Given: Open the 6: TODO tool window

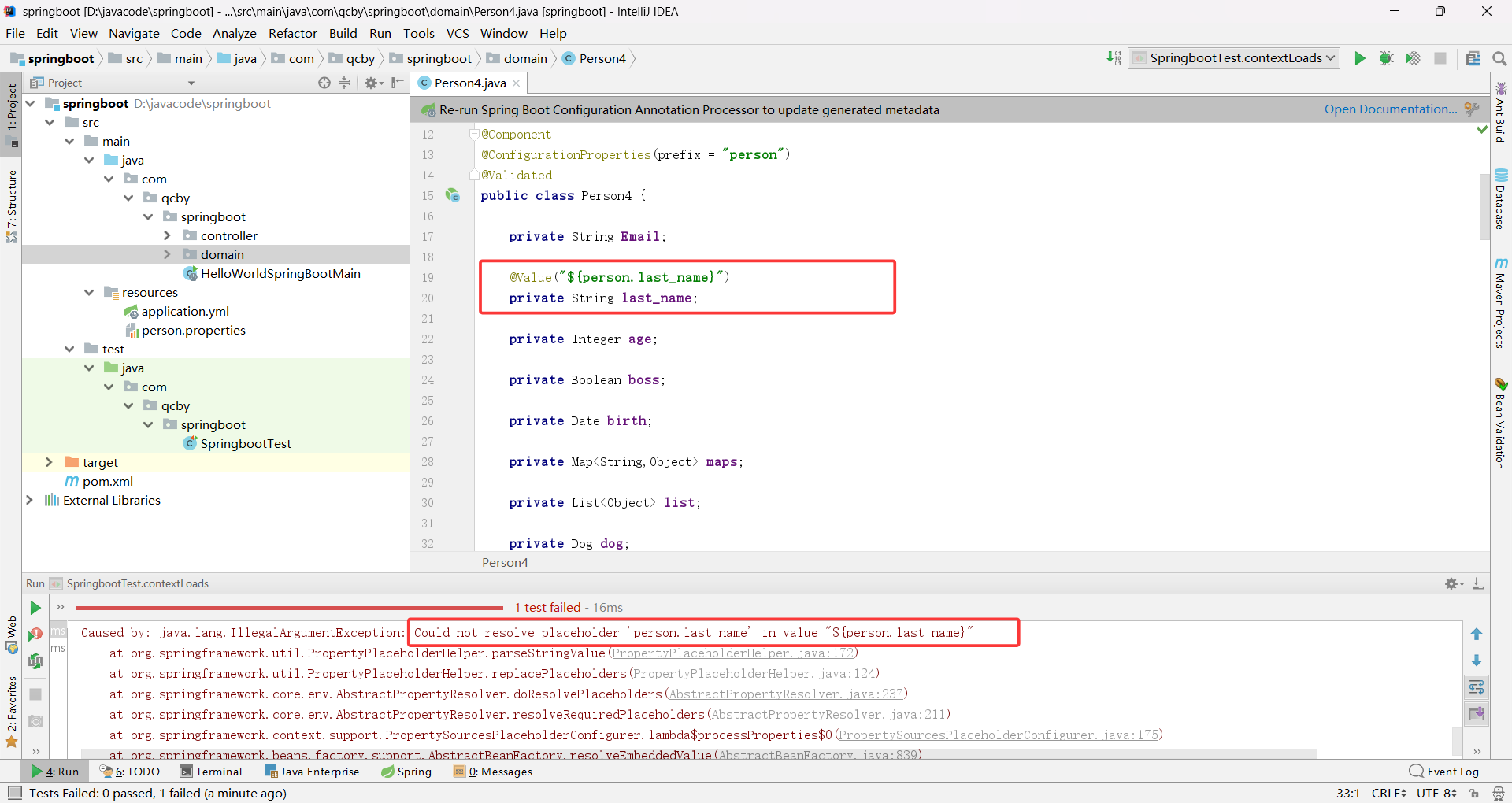Looking at the screenshot, I should (x=130, y=772).
